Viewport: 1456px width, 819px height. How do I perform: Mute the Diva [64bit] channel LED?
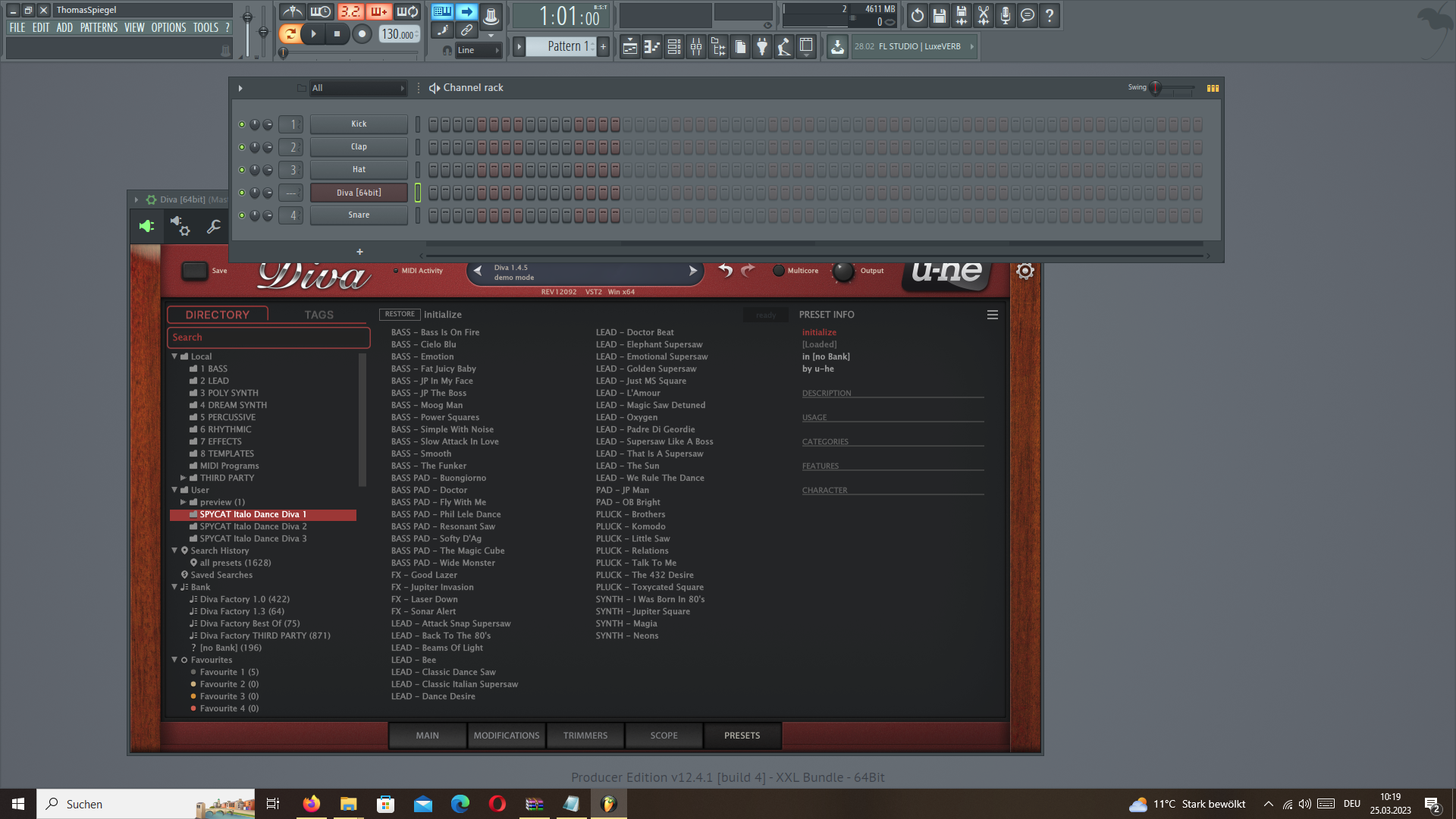(x=242, y=193)
